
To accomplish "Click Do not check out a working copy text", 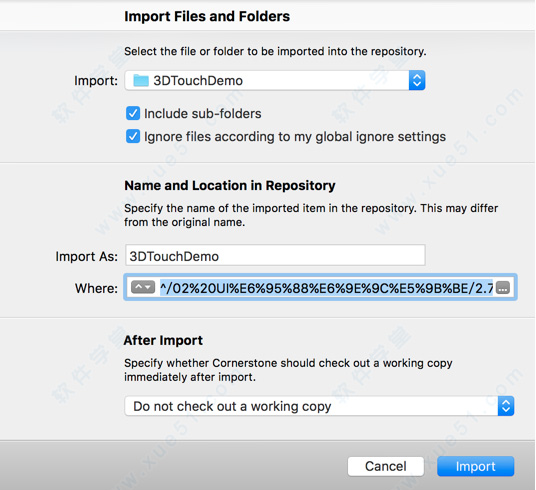I will point(232,406).
